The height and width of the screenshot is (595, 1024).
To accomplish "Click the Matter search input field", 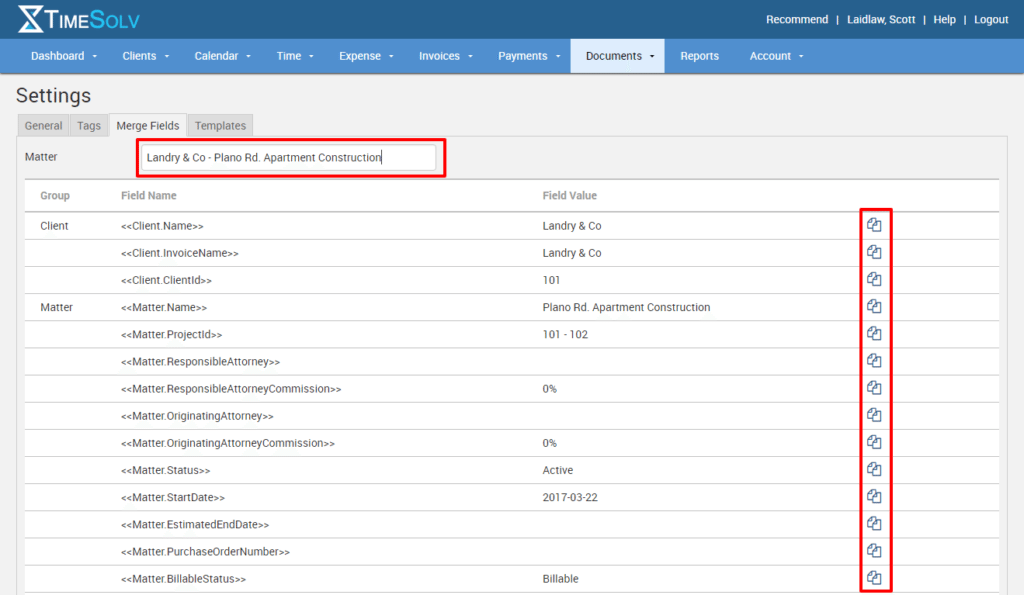I will 288,158.
